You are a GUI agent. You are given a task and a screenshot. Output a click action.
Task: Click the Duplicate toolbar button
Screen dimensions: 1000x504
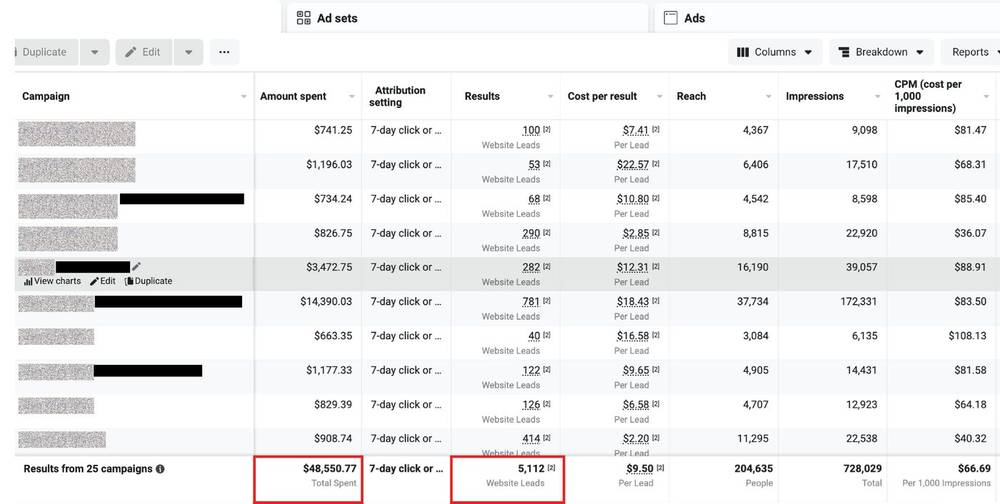47,52
